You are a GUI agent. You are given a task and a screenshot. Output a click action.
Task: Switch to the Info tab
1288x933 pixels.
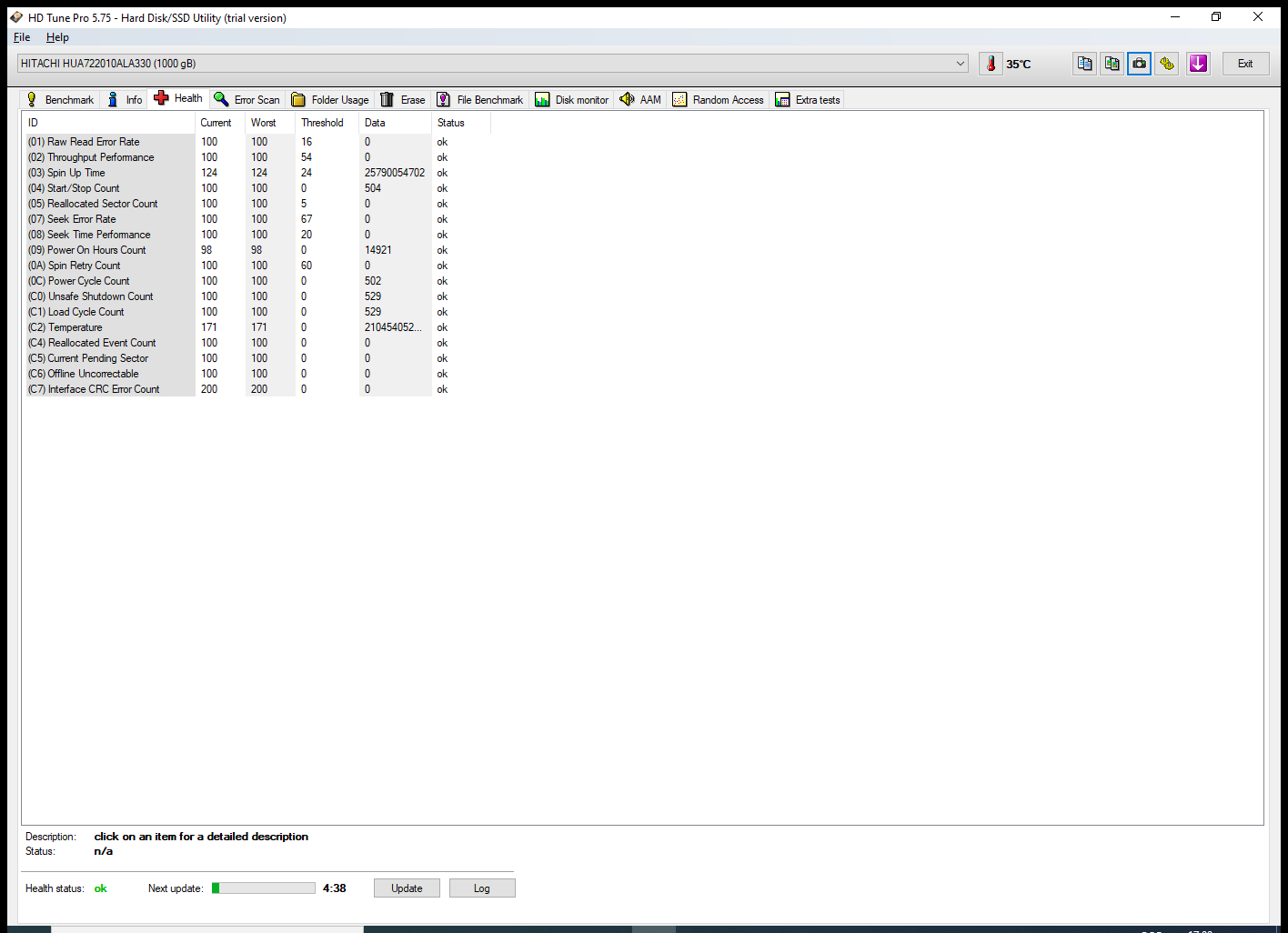(x=125, y=100)
